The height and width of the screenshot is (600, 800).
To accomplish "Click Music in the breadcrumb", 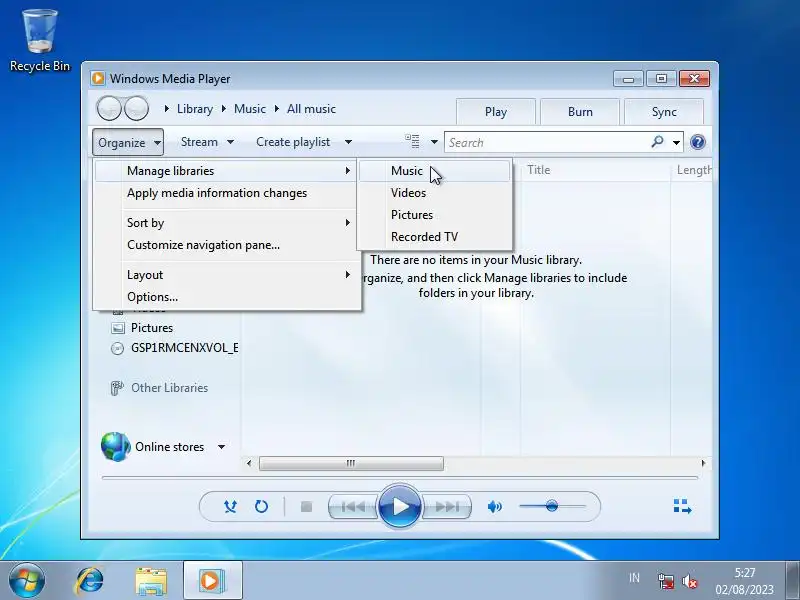I will (x=249, y=109).
